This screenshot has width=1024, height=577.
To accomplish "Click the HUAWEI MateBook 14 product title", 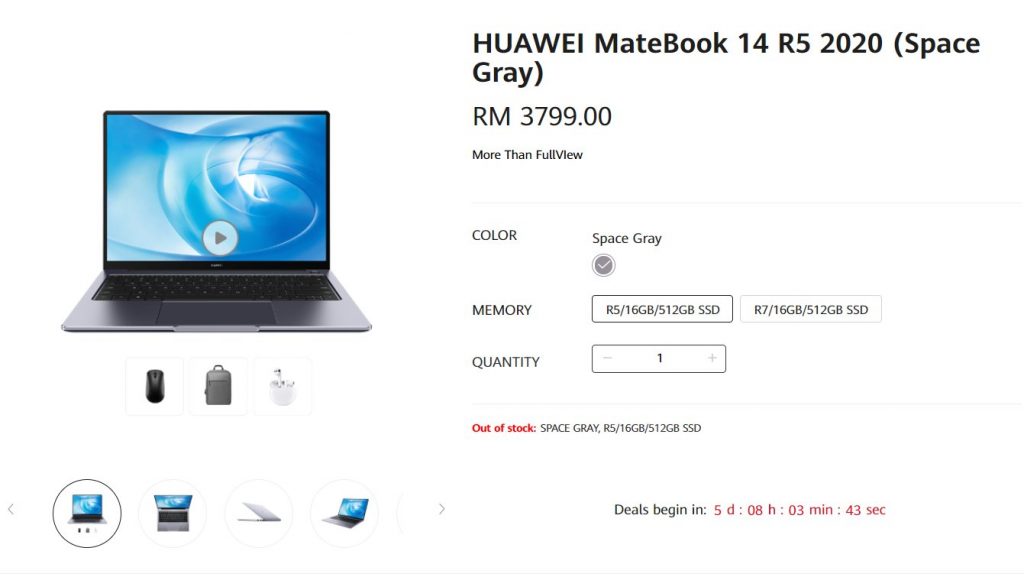I will pos(726,57).
